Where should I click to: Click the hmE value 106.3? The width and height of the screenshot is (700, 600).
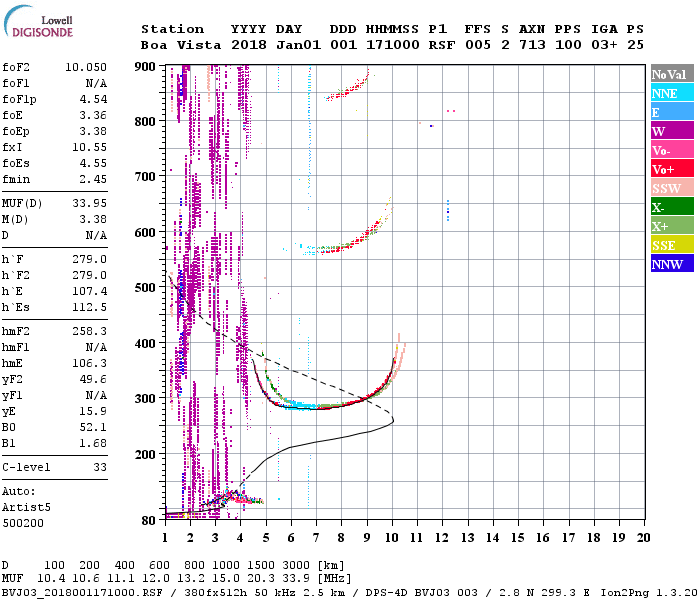tap(89, 363)
